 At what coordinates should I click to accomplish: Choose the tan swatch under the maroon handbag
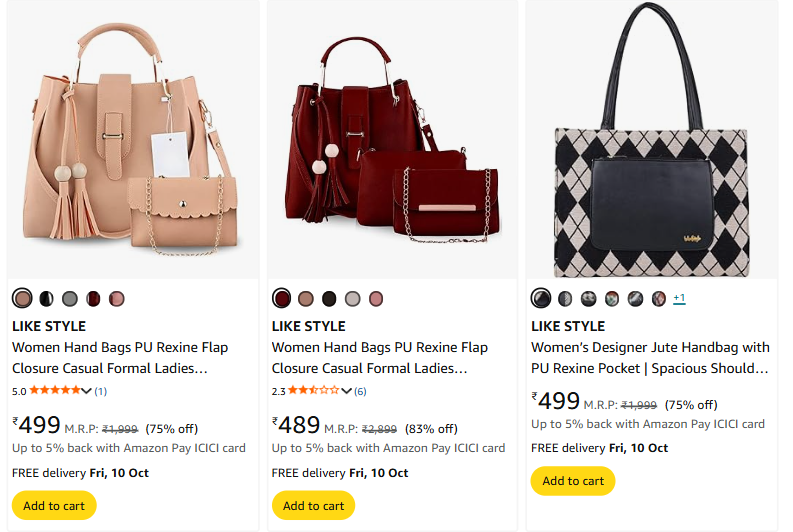tap(305, 299)
